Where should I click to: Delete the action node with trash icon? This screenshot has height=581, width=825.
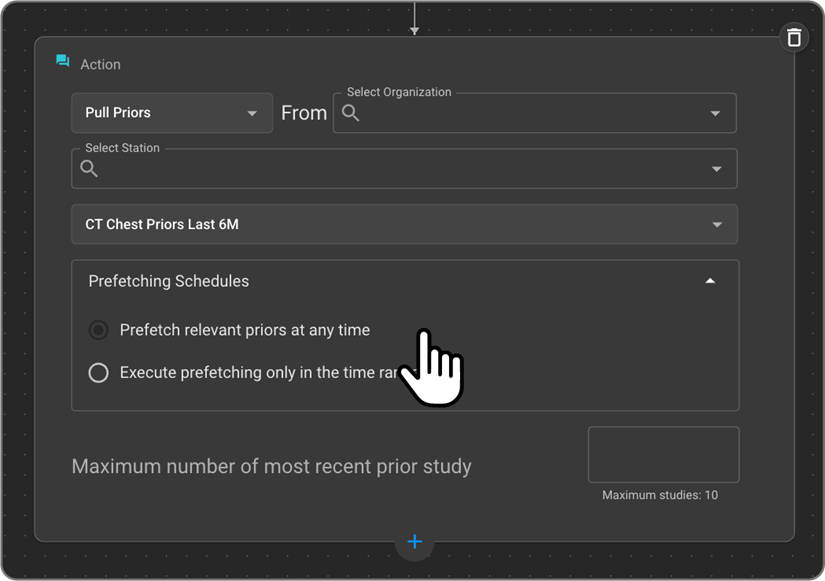click(794, 38)
